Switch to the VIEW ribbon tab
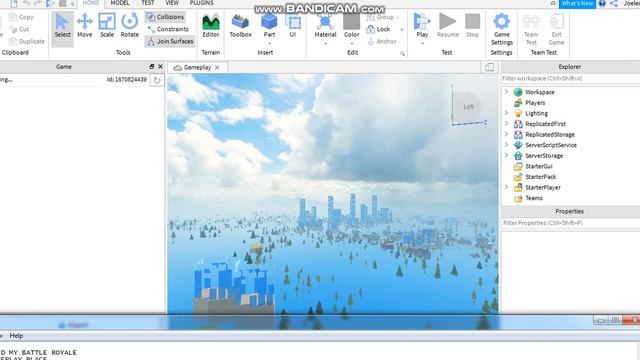The image size is (640, 360). click(x=172, y=3)
